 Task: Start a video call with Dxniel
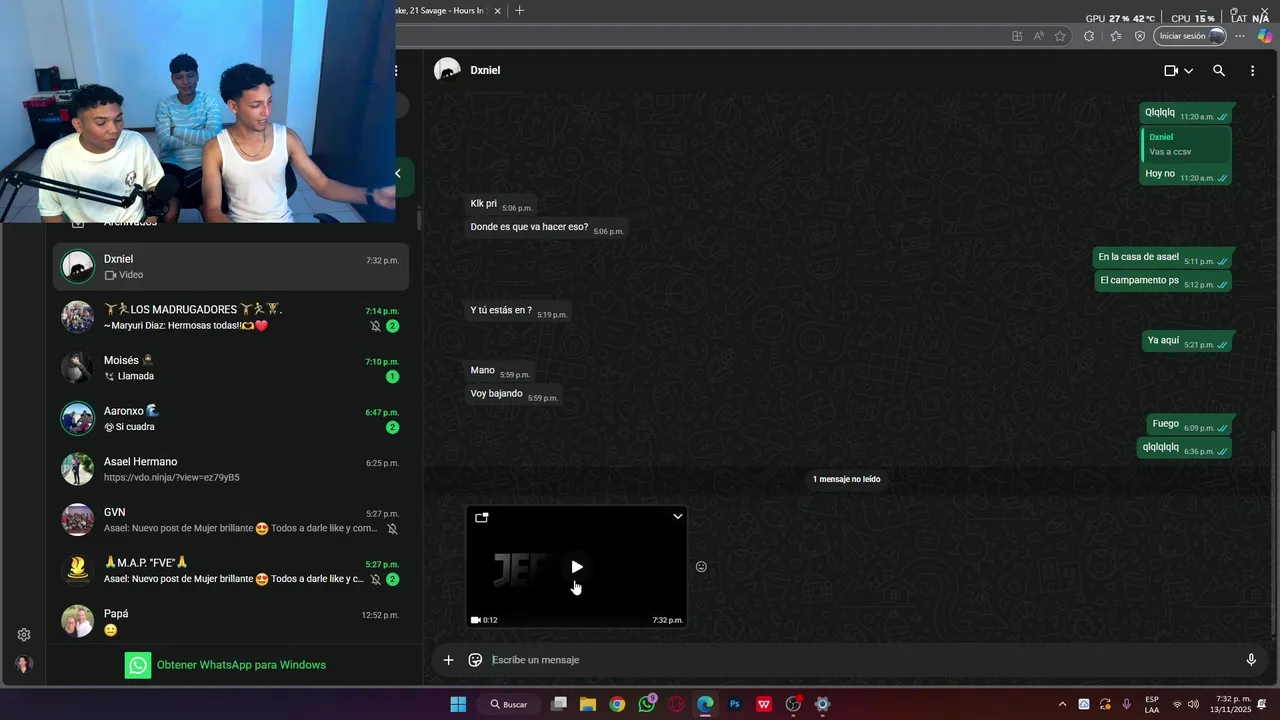point(1171,71)
